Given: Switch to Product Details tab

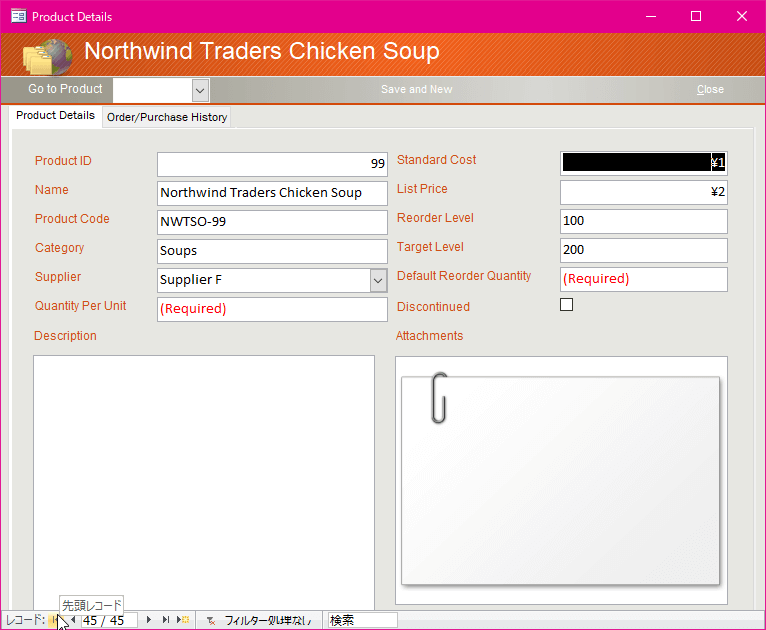Looking at the screenshot, I should tap(55, 116).
